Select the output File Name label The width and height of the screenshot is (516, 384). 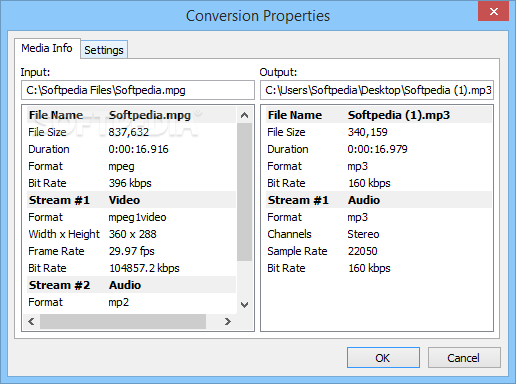point(295,115)
